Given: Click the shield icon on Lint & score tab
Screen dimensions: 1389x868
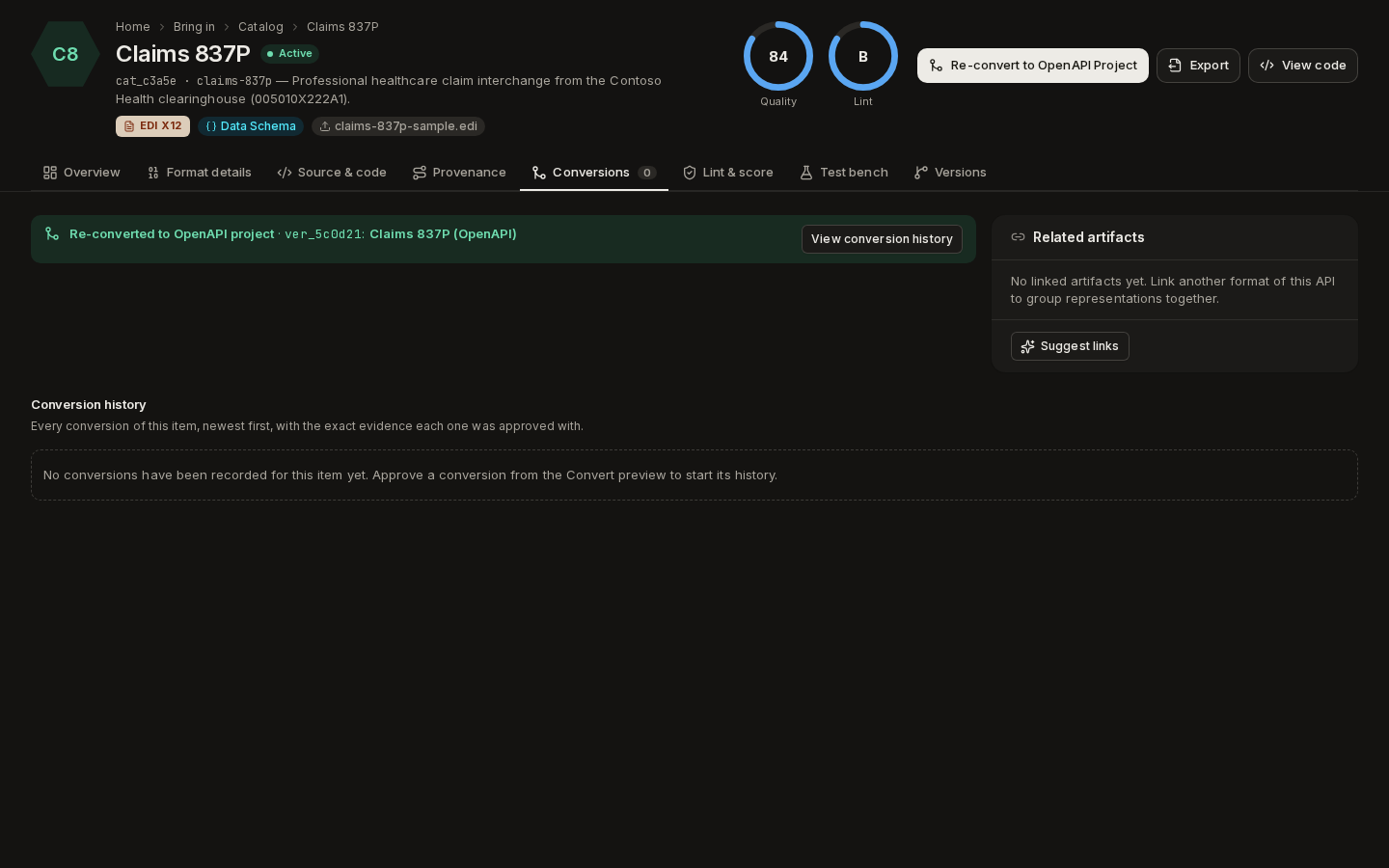Looking at the screenshot, I should coord(690,173).
